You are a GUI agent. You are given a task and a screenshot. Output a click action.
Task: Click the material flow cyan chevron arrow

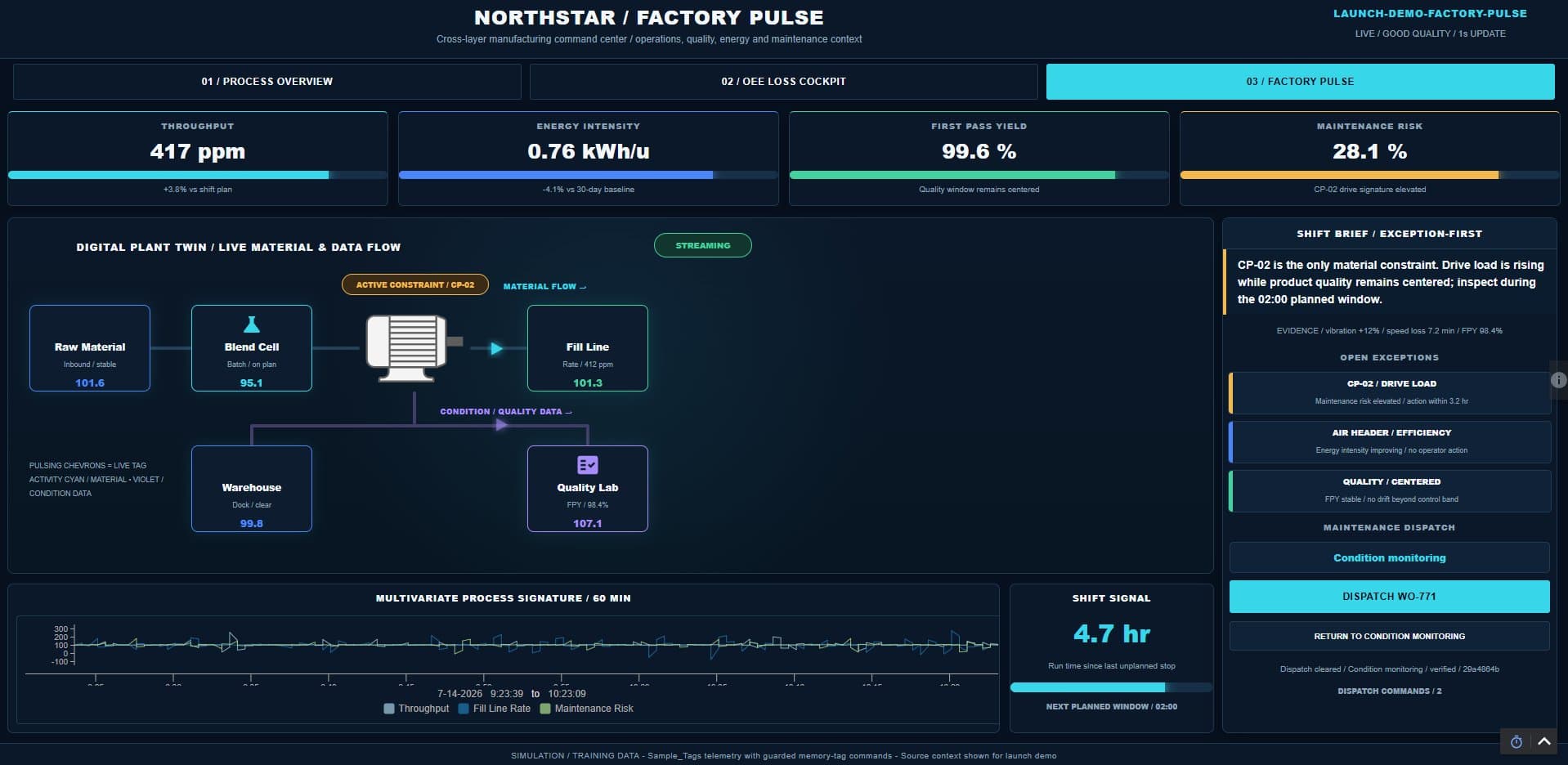pos(496,348)
